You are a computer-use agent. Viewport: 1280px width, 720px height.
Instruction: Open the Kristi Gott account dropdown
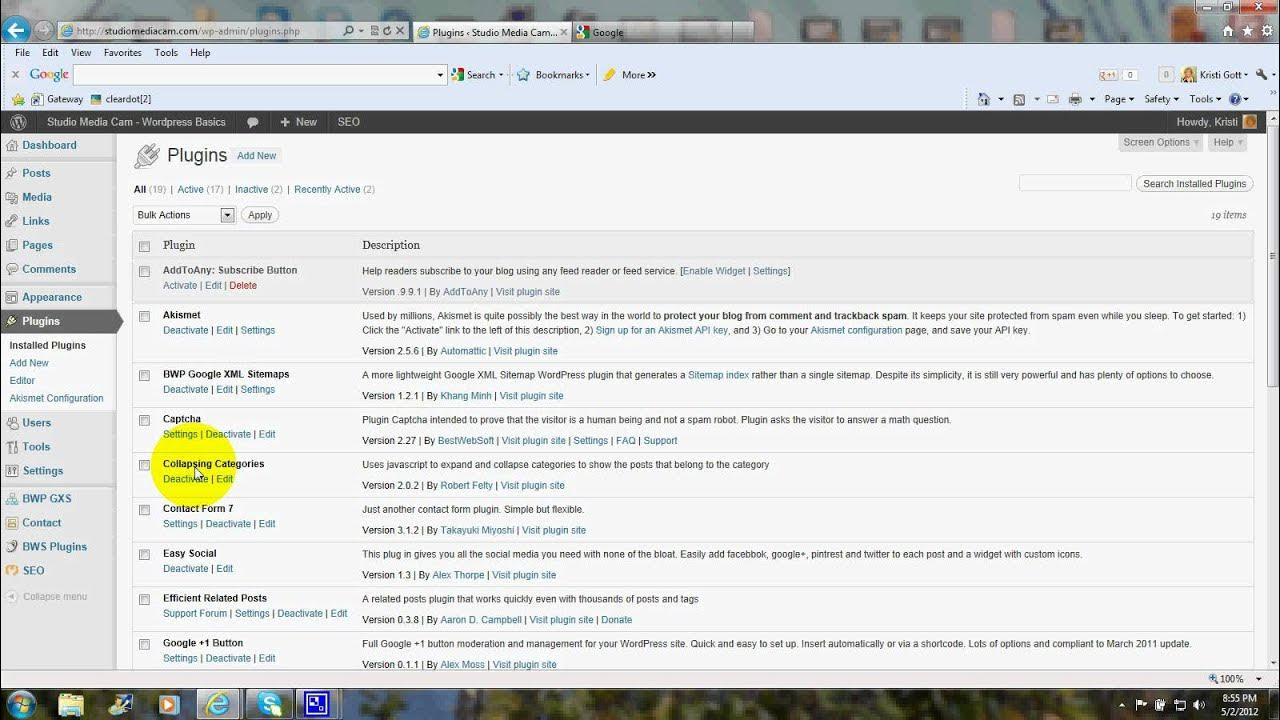point(1215,75)
